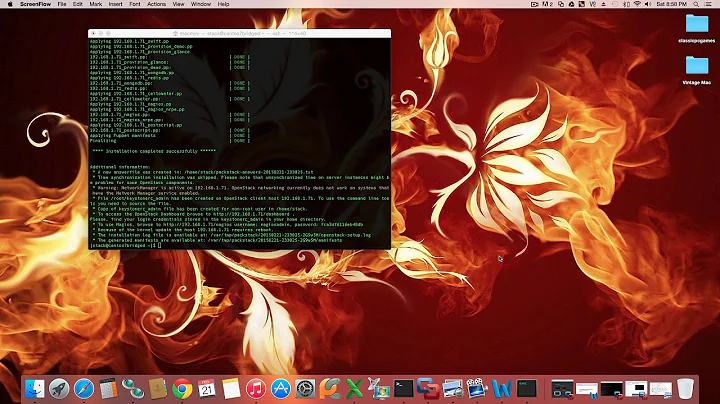Open the Help menu
Viewport: 720px width, 404px height.
pos(223,4)
